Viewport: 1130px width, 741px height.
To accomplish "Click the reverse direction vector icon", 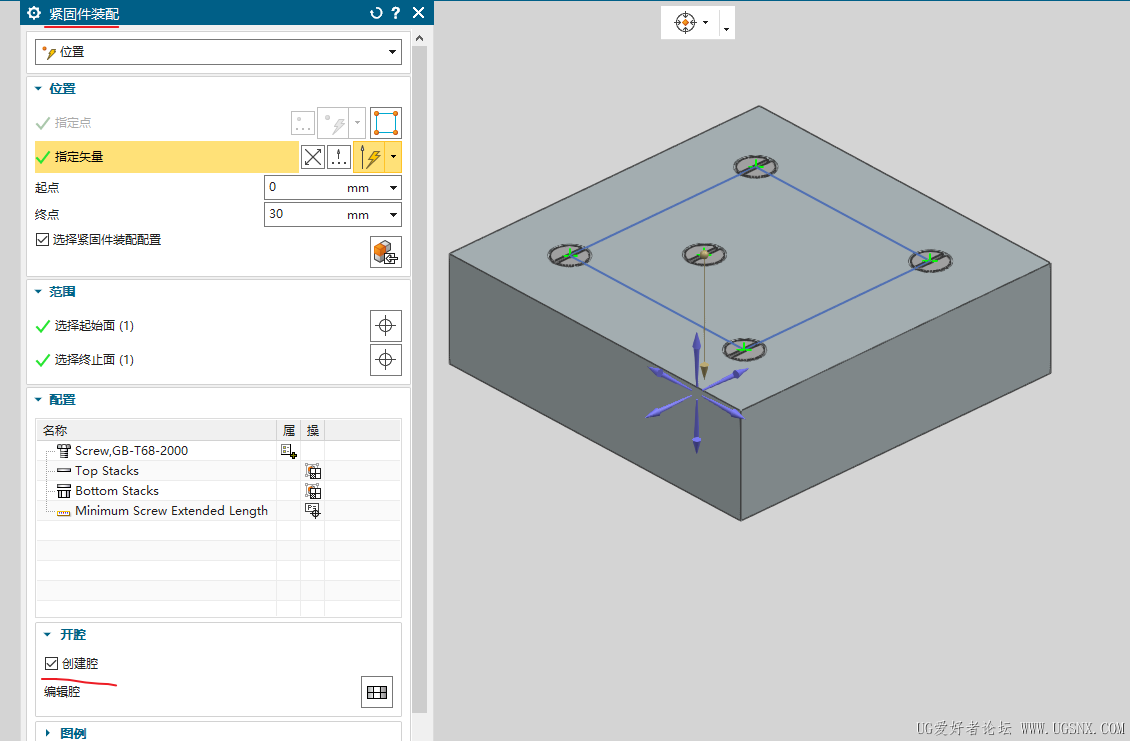I will click(313, 157).
